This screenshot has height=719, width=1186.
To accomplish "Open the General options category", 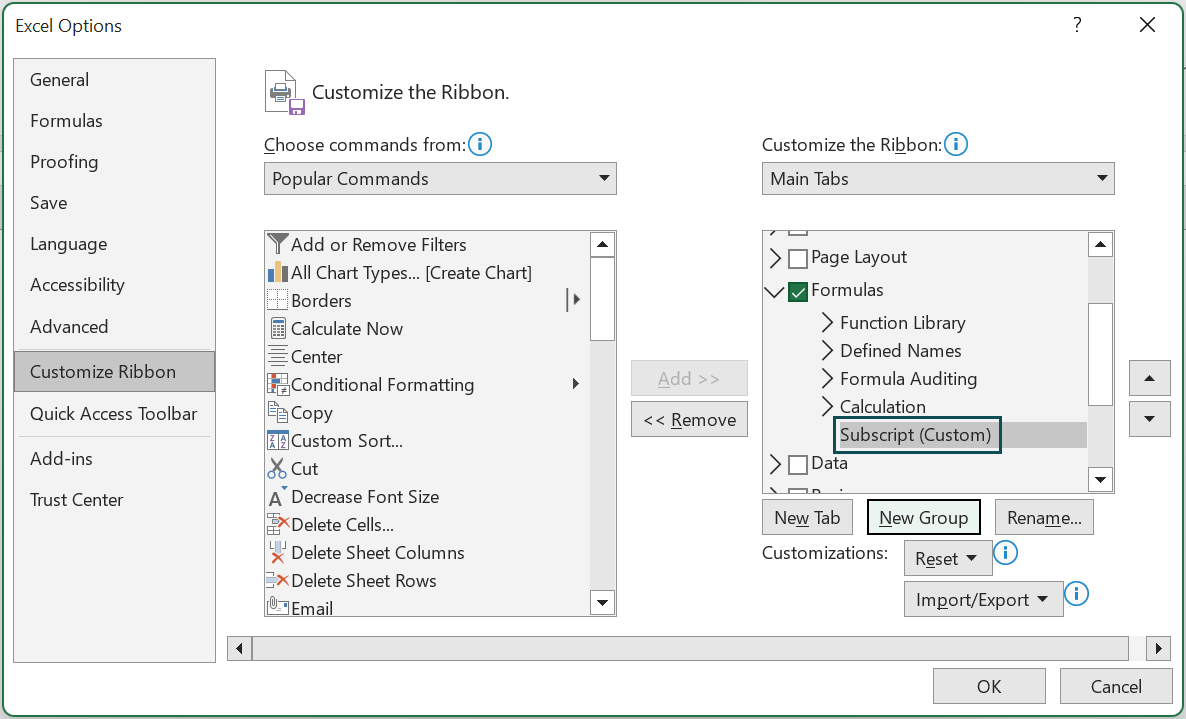I will pos(114,79).
